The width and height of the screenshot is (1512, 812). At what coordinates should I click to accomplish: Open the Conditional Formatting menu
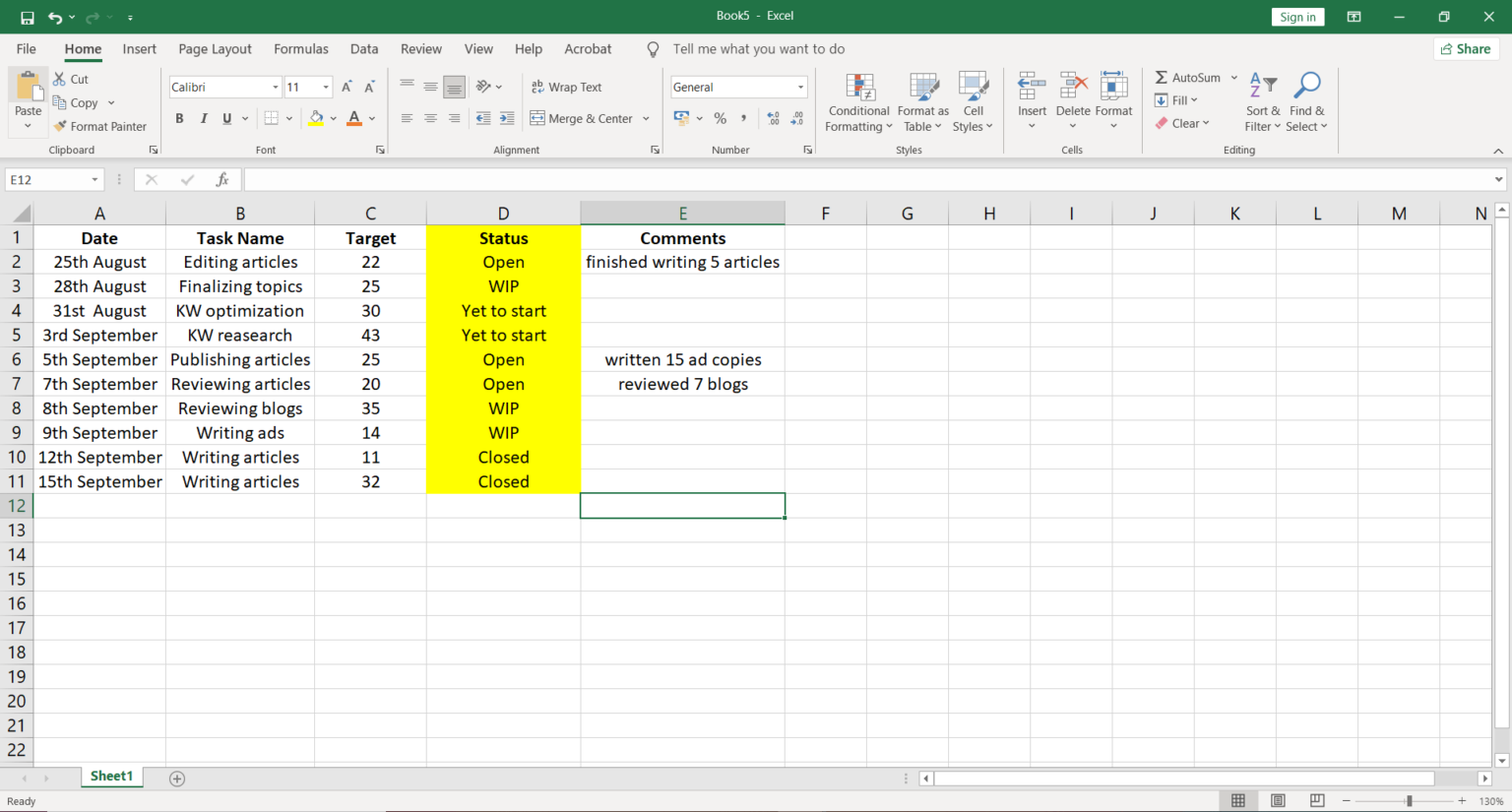click(x=857, y=102)
